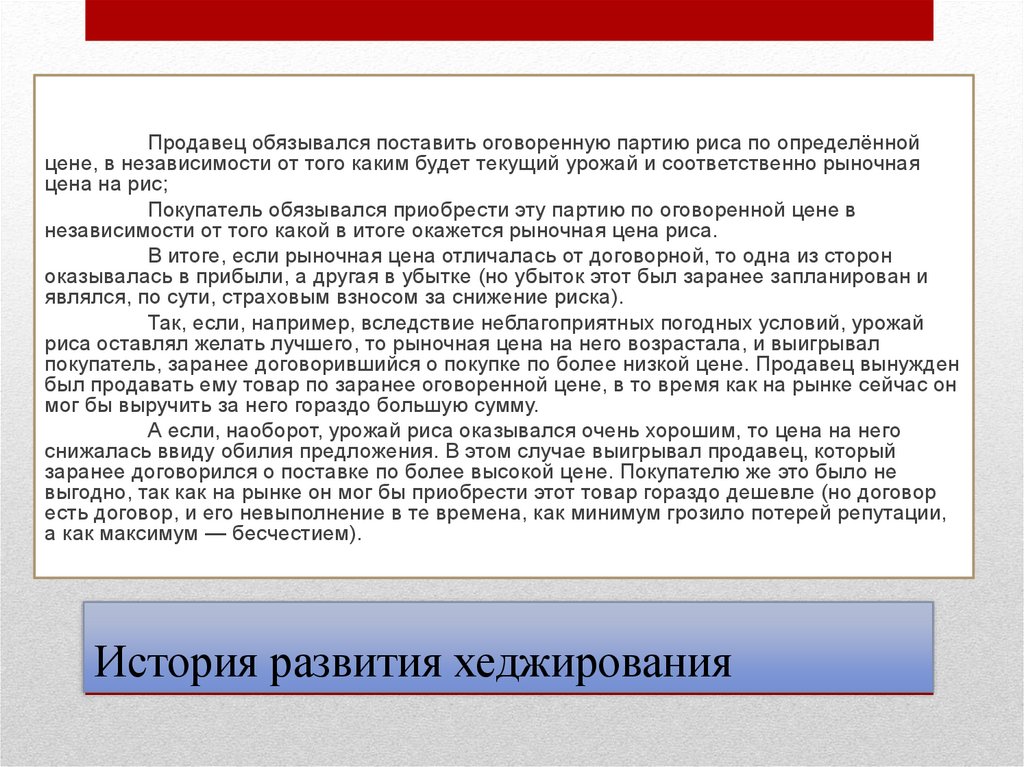Image resolution: width=1024 pixels, height=767 pixels.
Task: Click the red decorative bar at the top
Action: (x=510, y=20)
